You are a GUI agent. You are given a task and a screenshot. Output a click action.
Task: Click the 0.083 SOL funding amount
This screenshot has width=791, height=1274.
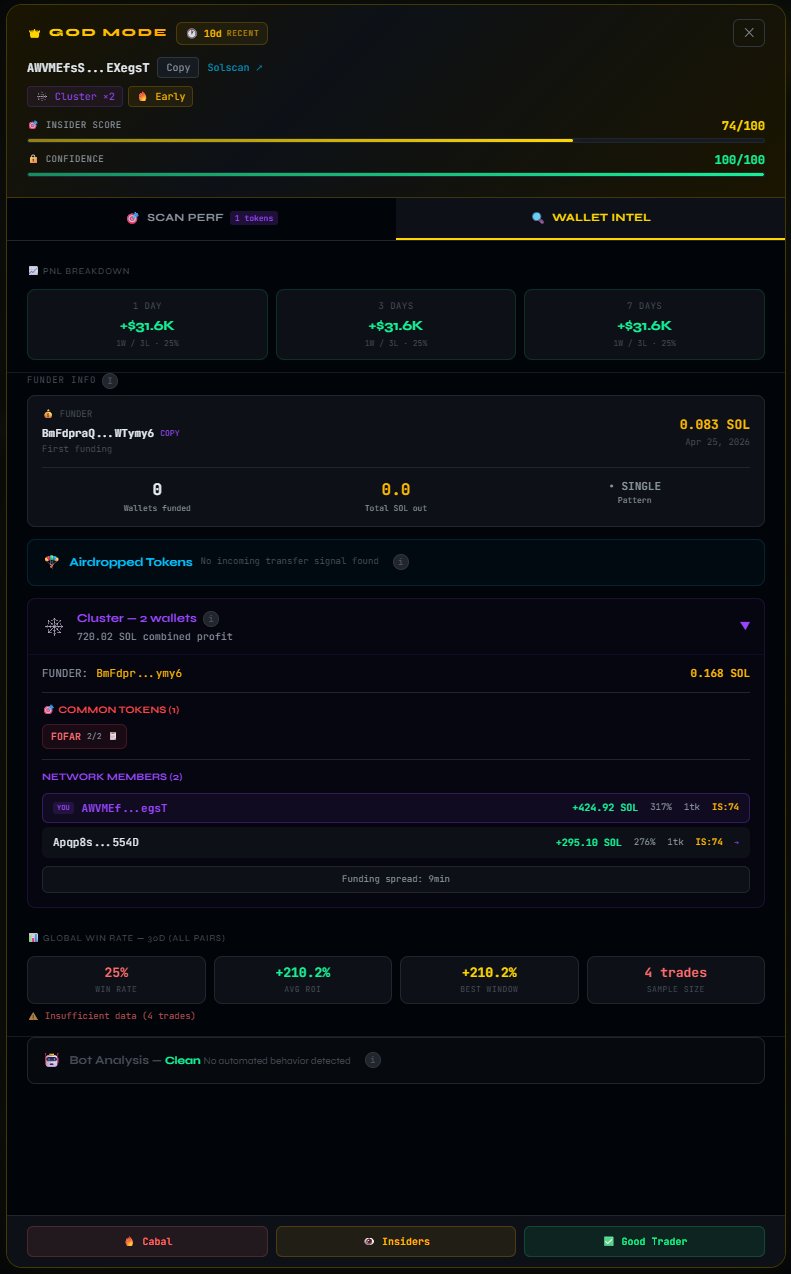715,425
